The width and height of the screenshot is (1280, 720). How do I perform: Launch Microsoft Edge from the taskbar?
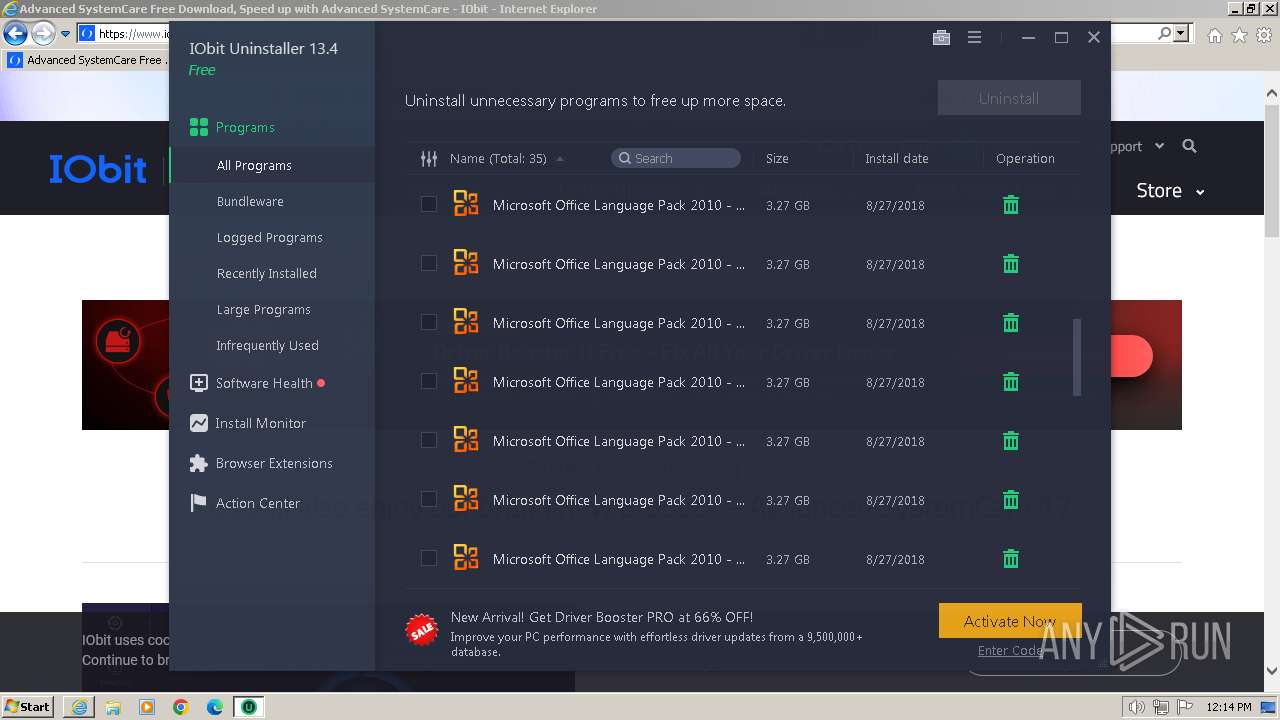[x=215, y=707]
